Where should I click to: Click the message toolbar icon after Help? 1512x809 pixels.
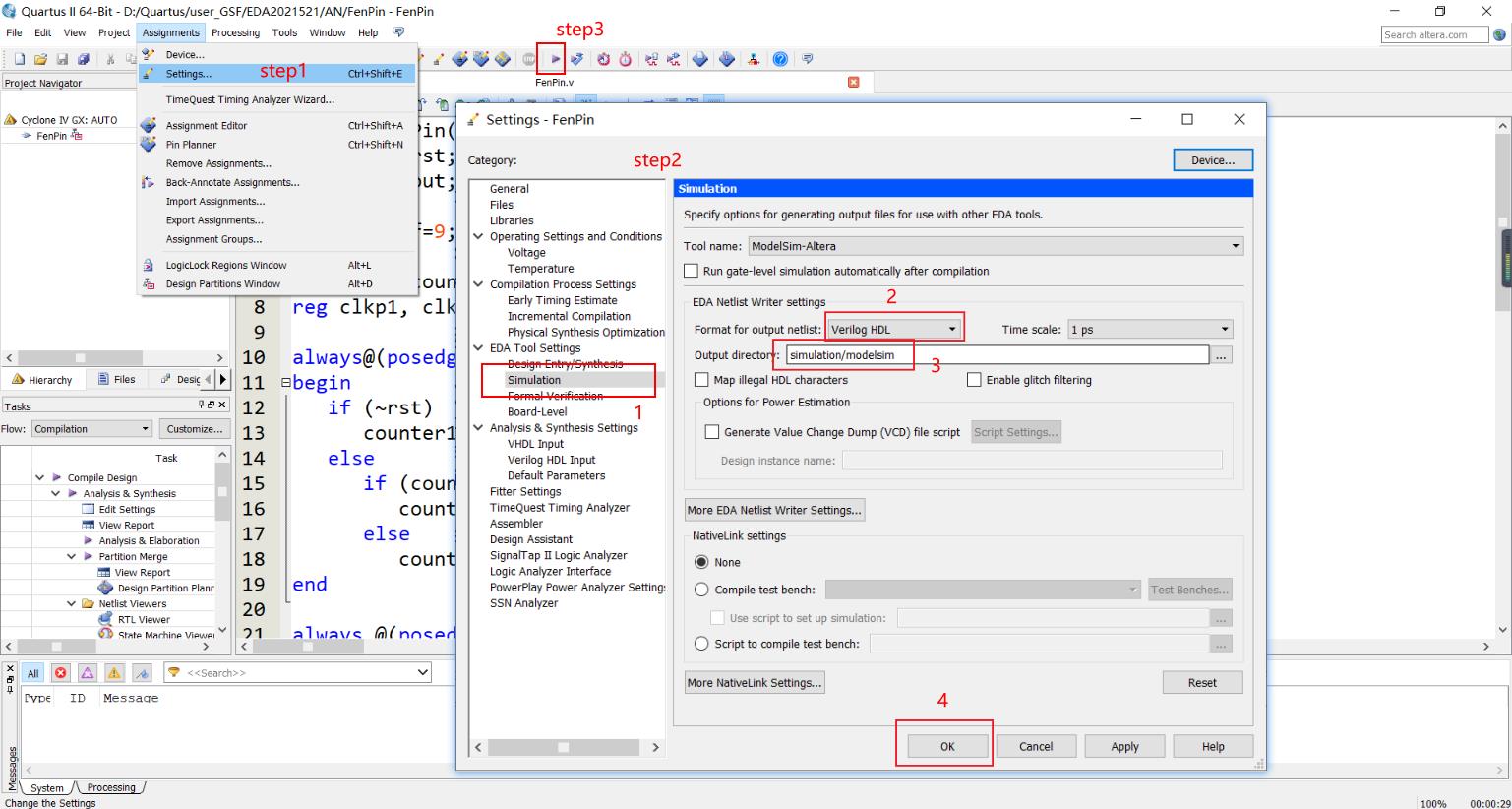pyautogui.click(x=807, y=59)
